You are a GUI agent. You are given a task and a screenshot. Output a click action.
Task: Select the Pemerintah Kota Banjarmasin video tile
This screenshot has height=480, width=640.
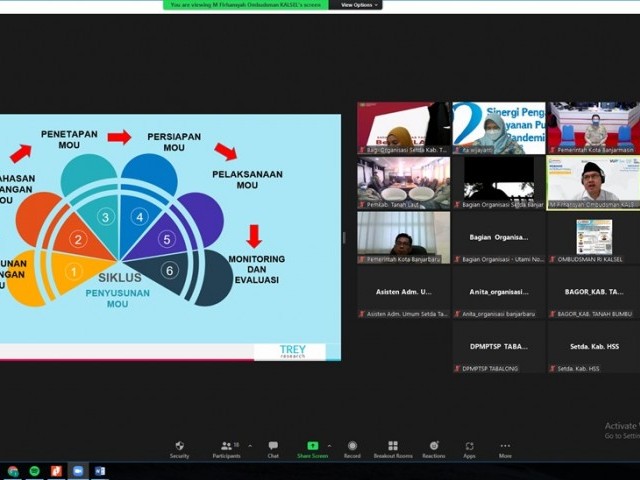pos(593,127)
